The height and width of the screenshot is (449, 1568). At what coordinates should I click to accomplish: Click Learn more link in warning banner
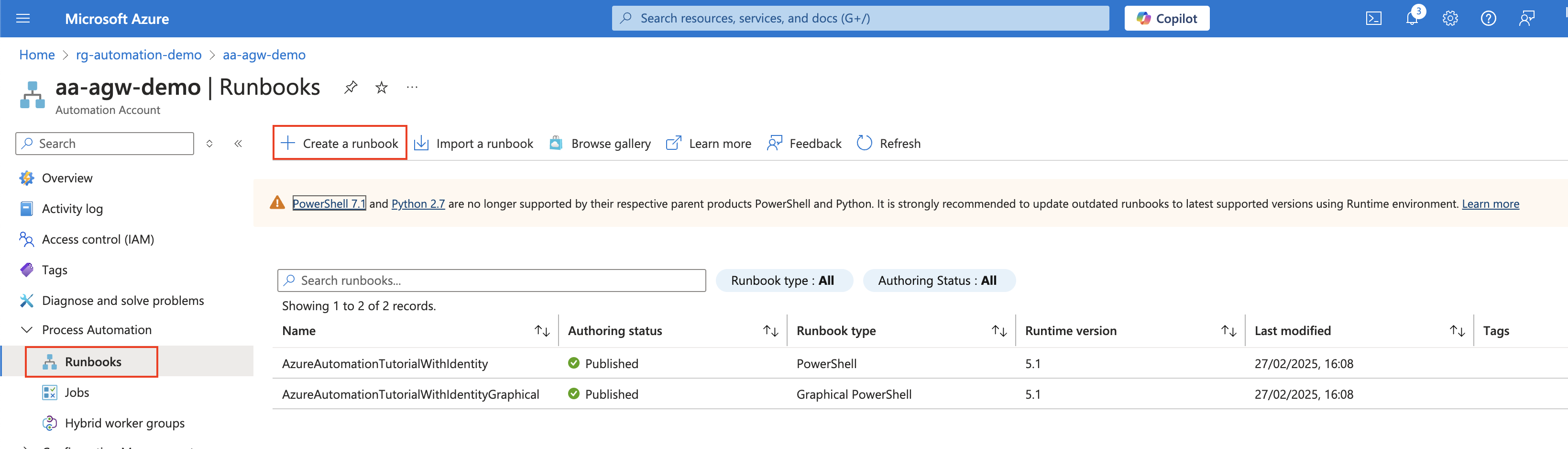coord(1491,203)
